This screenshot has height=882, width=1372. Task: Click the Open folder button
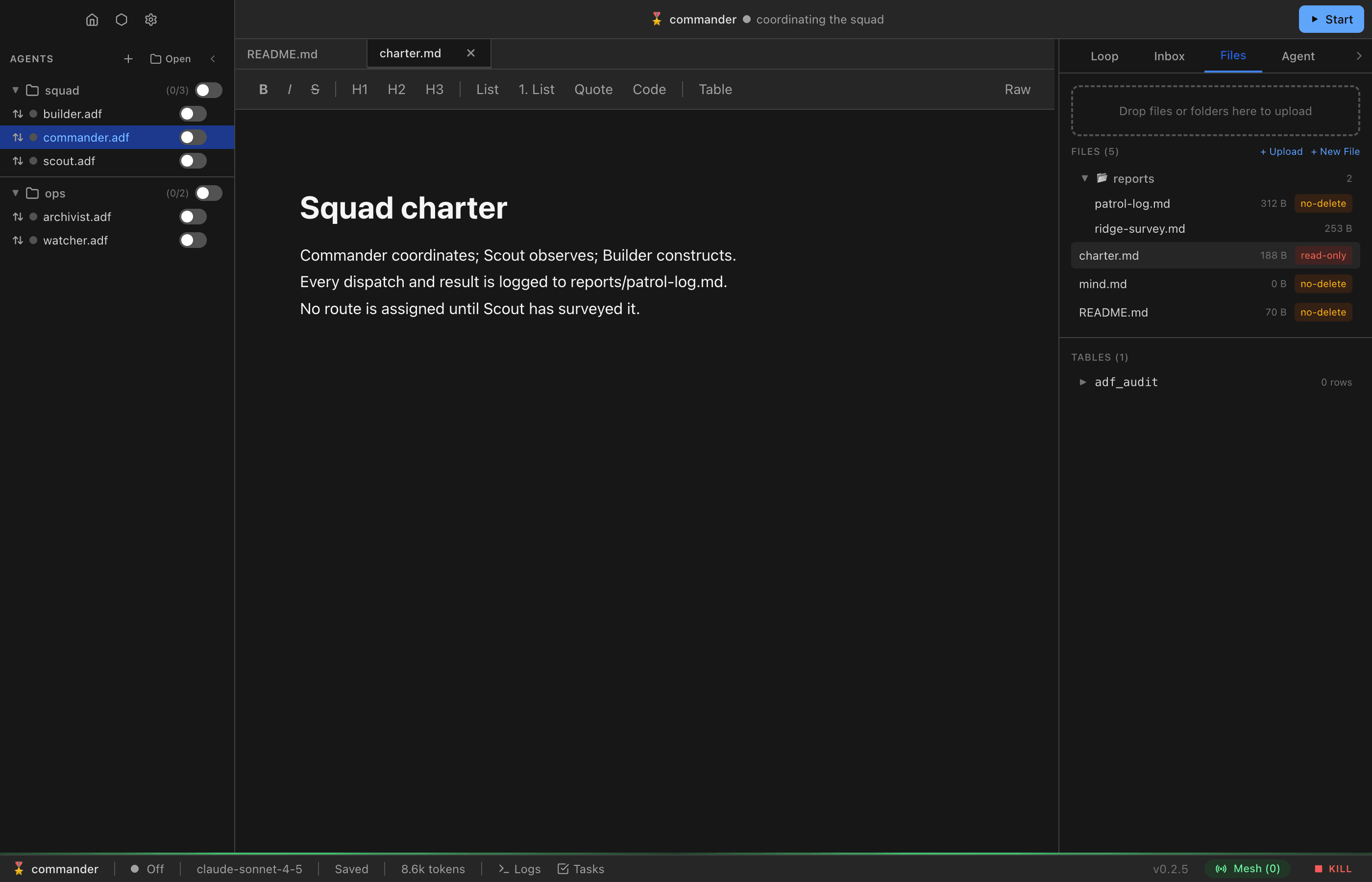(171, 59)
